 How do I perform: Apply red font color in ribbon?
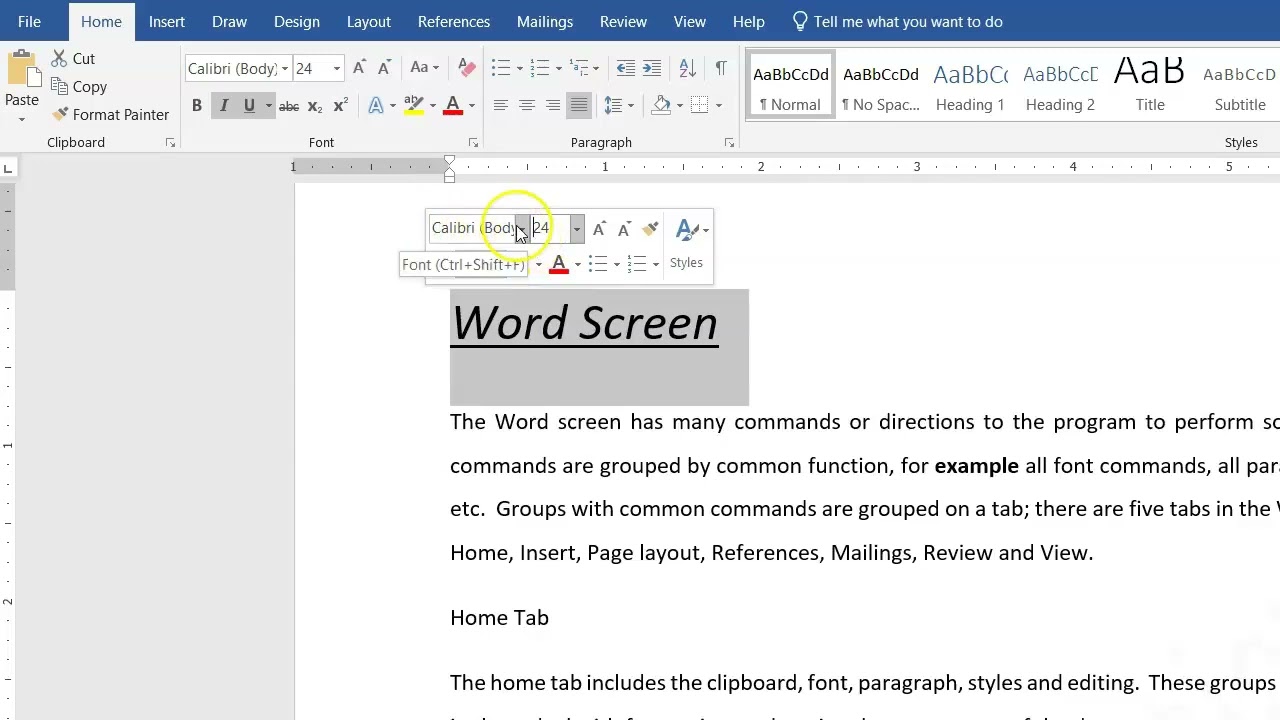click(x=452, y=105)
